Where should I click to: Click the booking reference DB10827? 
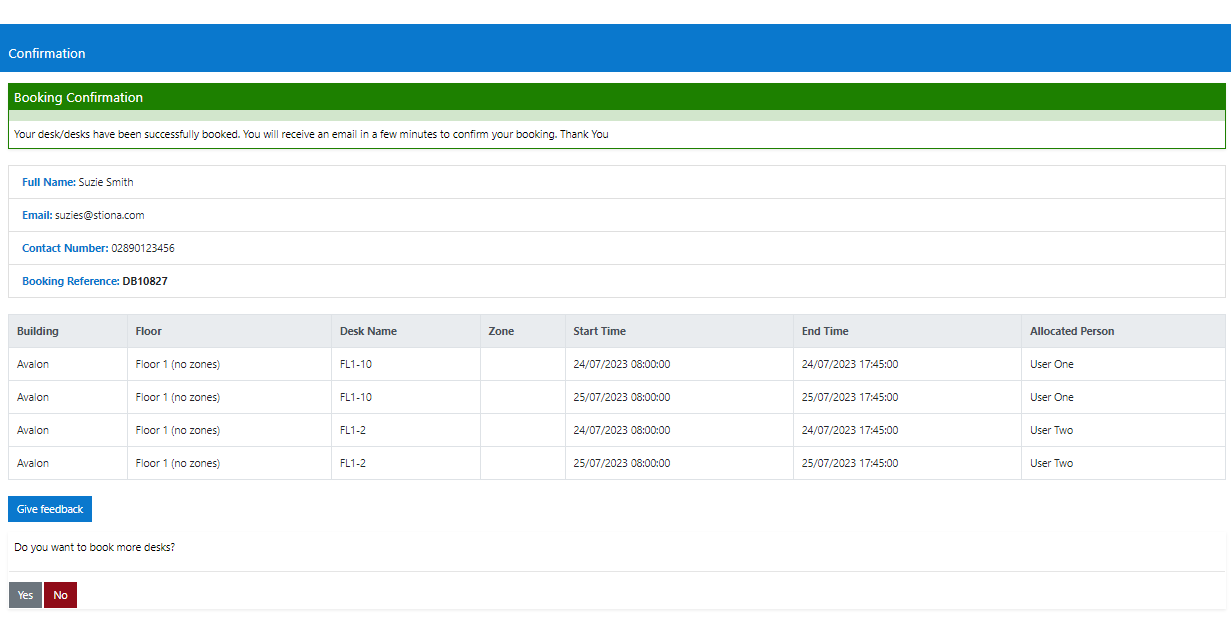tap(145, 281)
